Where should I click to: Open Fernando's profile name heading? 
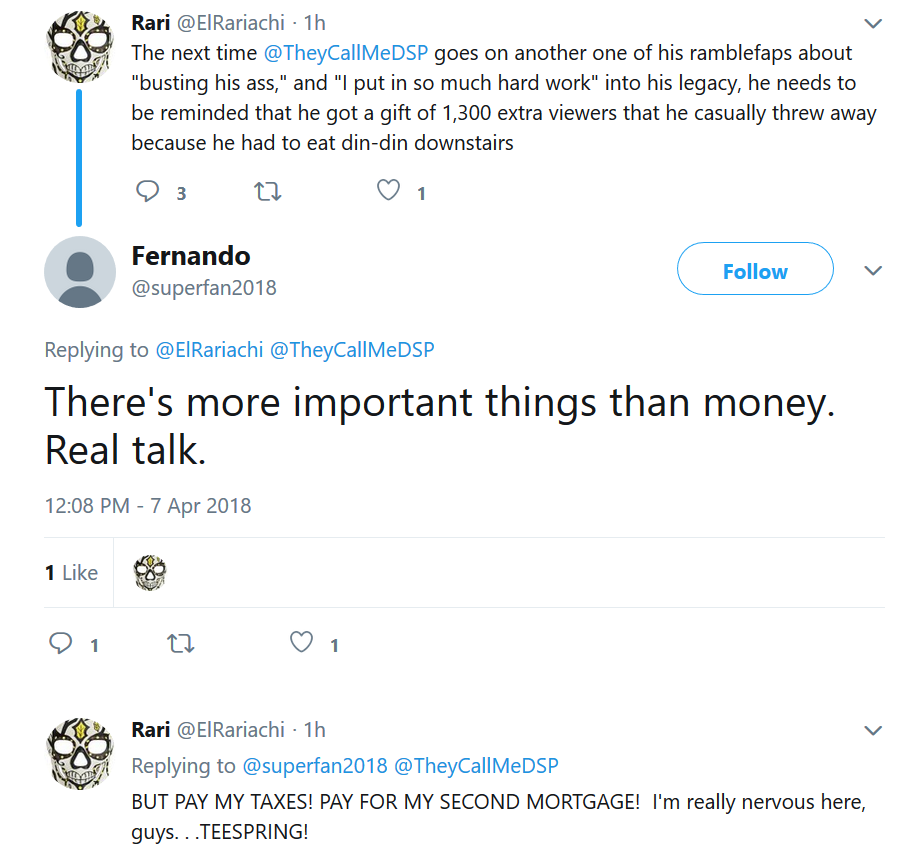(191, 256)
